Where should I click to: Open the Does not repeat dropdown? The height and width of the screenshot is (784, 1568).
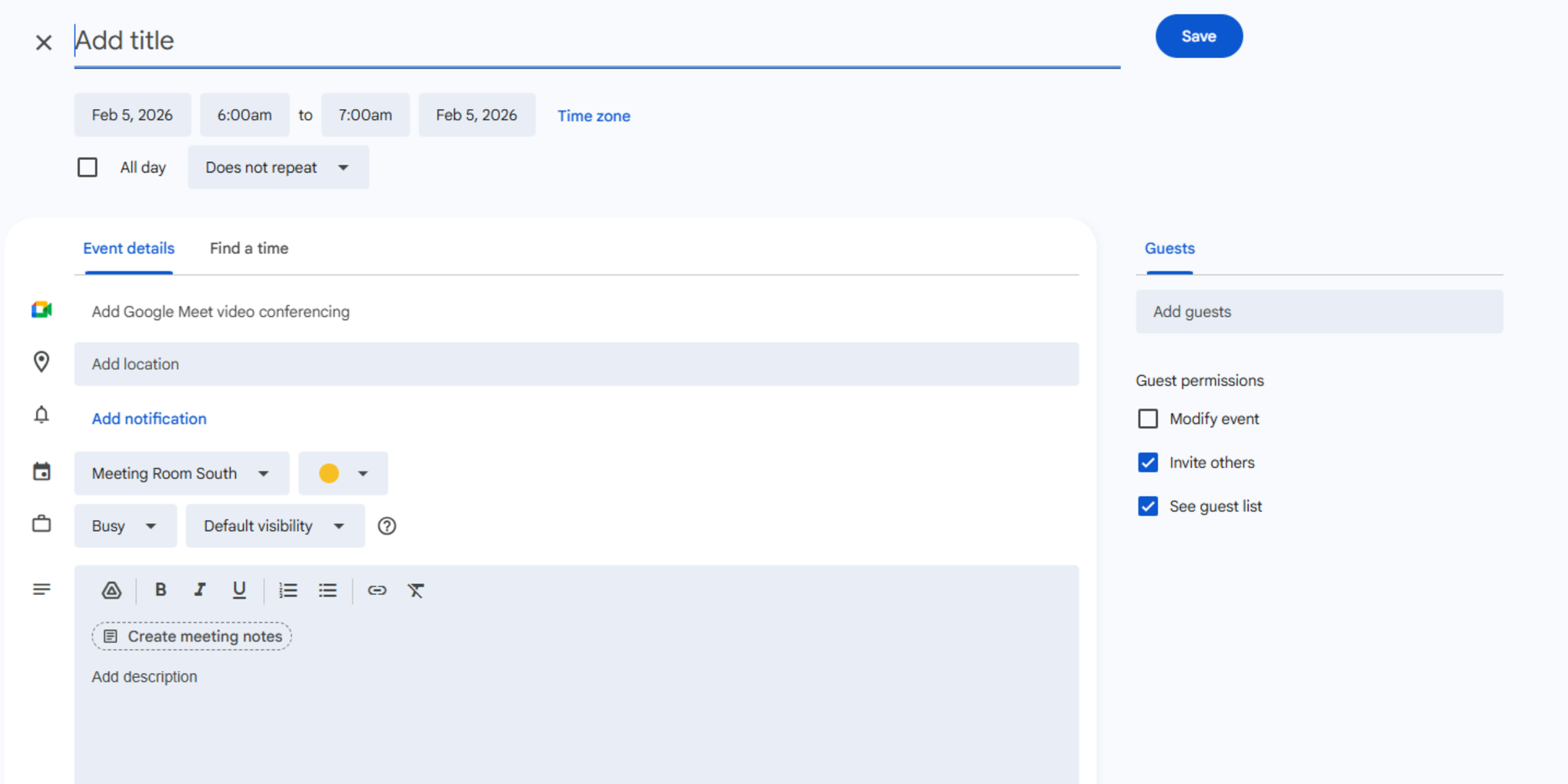278,167
